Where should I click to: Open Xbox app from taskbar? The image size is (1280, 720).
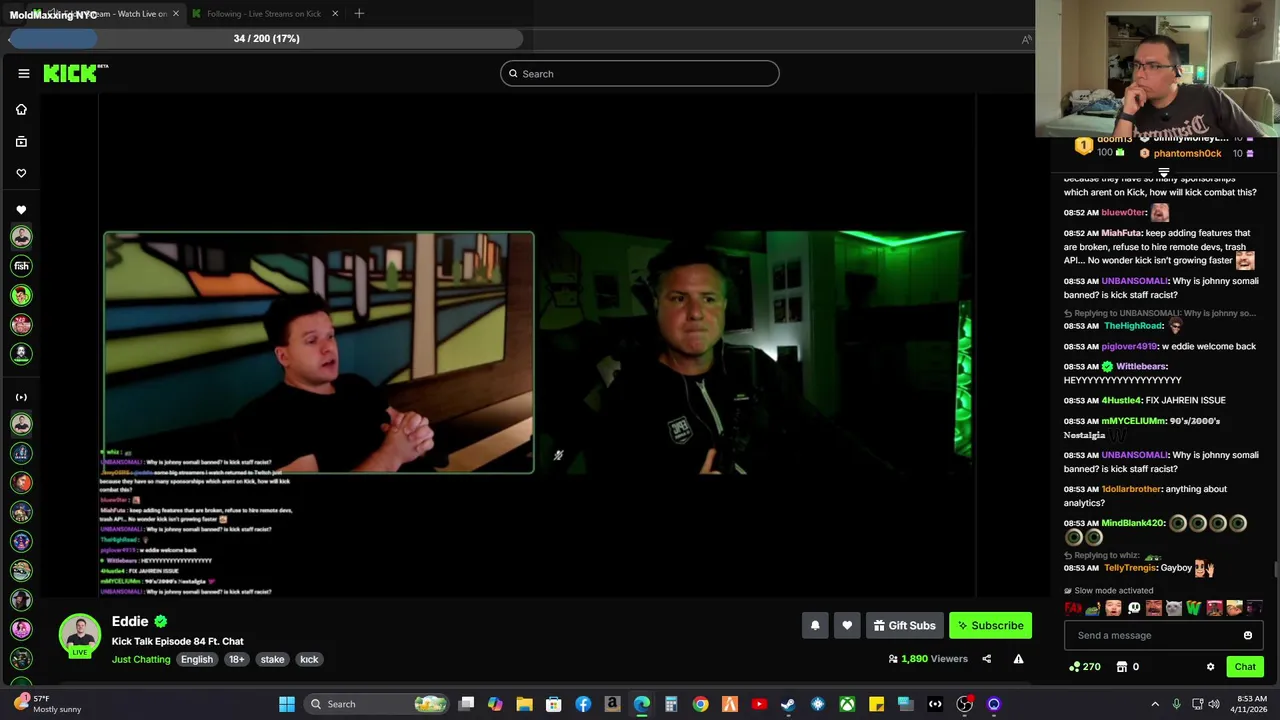(847, 704)
